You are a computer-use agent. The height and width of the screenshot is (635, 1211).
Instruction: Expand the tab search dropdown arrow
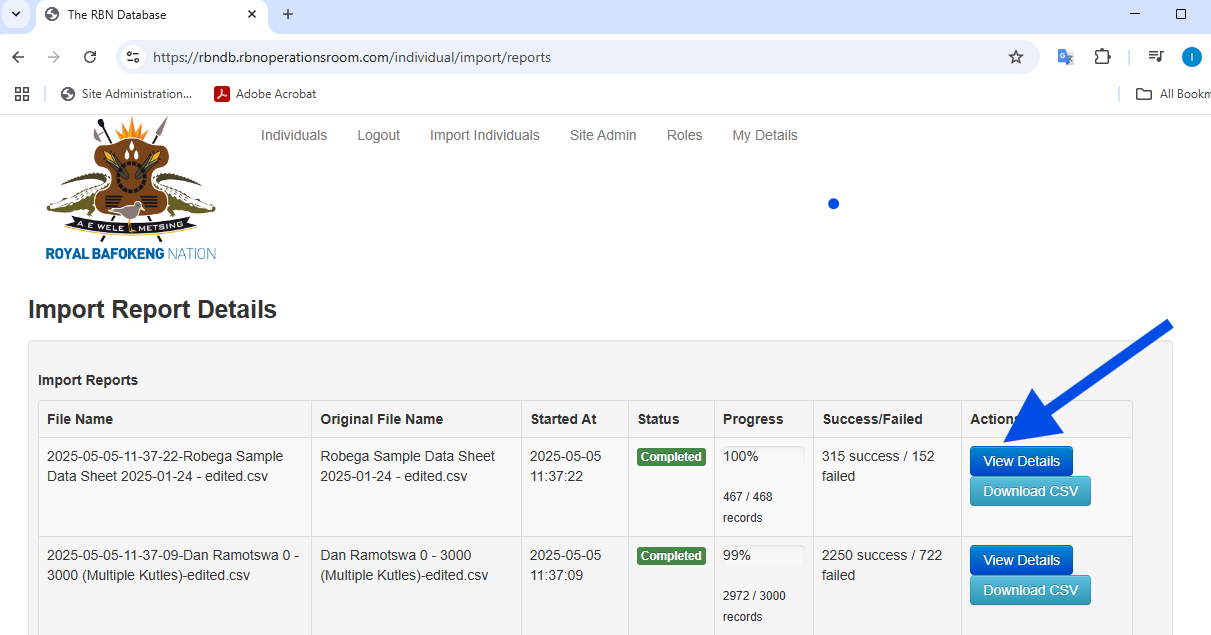click(16, 15)
